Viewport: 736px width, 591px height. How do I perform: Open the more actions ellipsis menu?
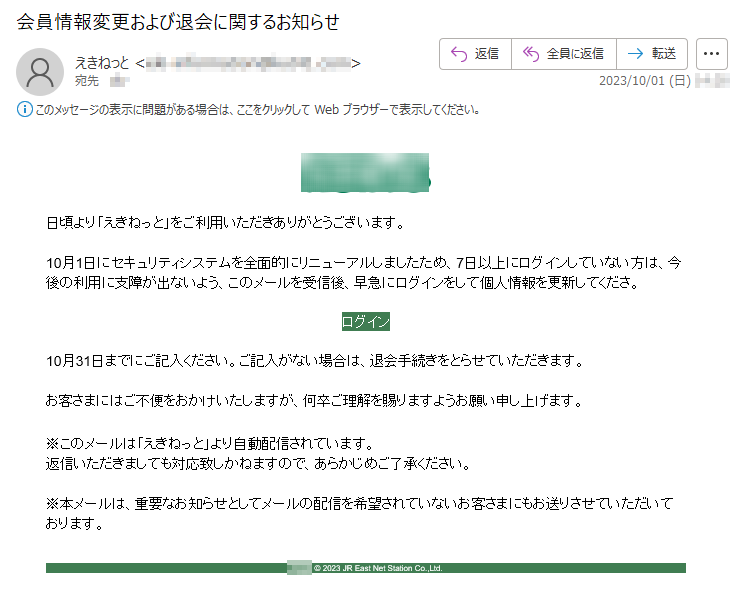(x=711, y=54)
